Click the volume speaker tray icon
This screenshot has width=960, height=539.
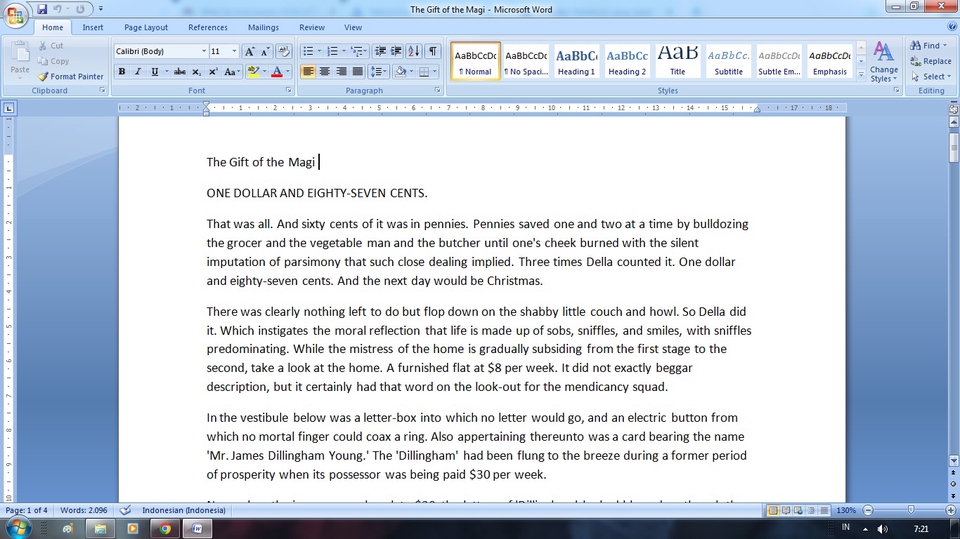pos(882,529)
